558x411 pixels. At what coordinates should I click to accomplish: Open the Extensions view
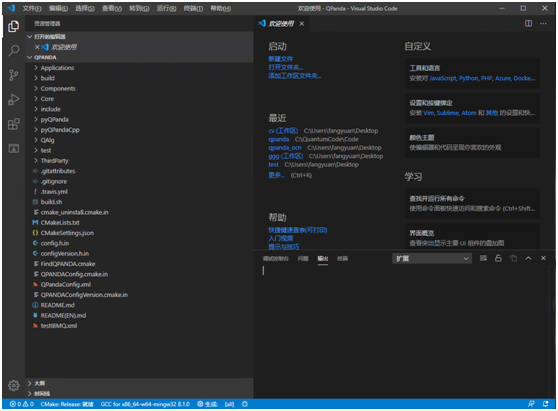tap(14, 124)
